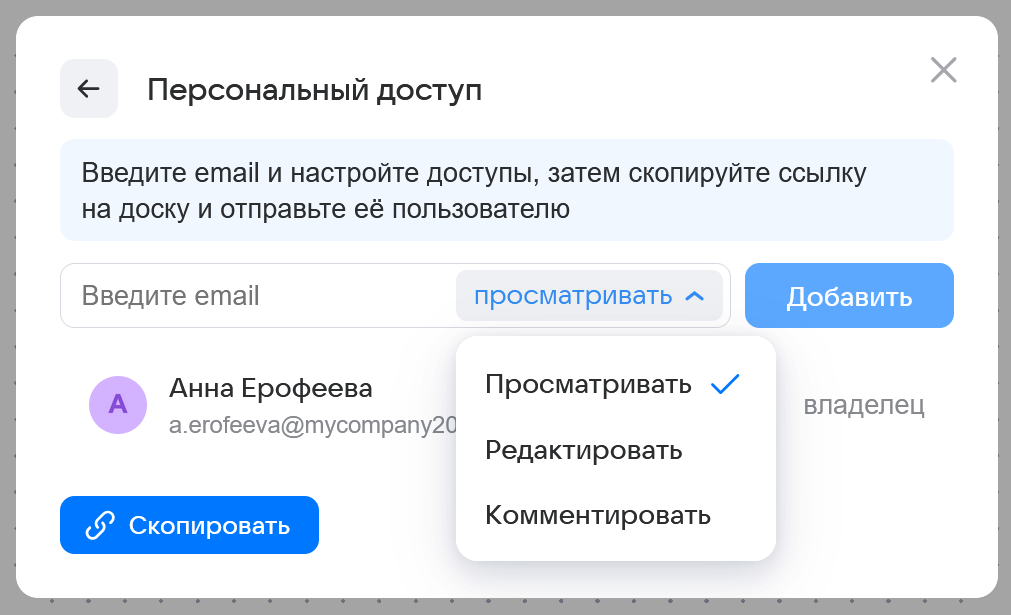Click the name Анна Ерофеева

point(270,388)
